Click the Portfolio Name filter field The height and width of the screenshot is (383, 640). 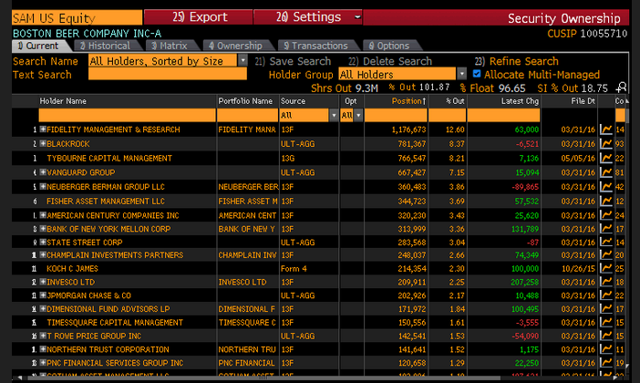[247, 116]
